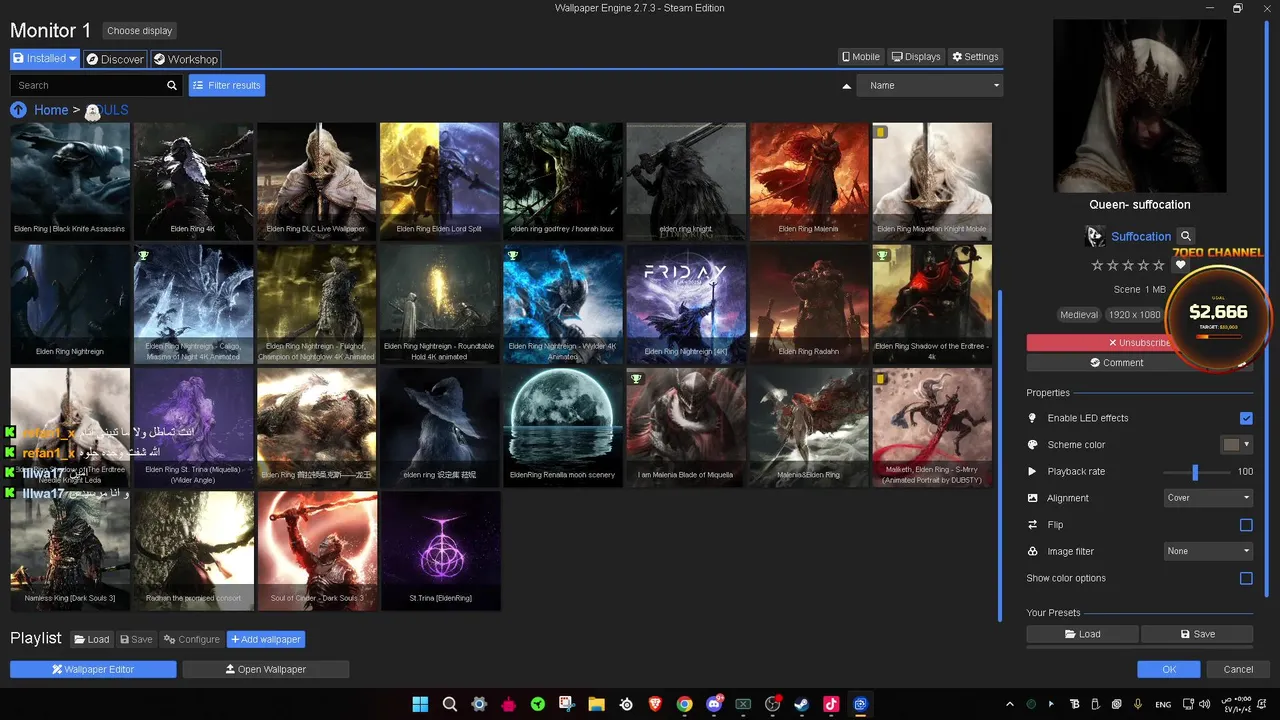Go up one folder with the arrow icon
Screen dimensions: 1280x720
click(x=18, y=110)
